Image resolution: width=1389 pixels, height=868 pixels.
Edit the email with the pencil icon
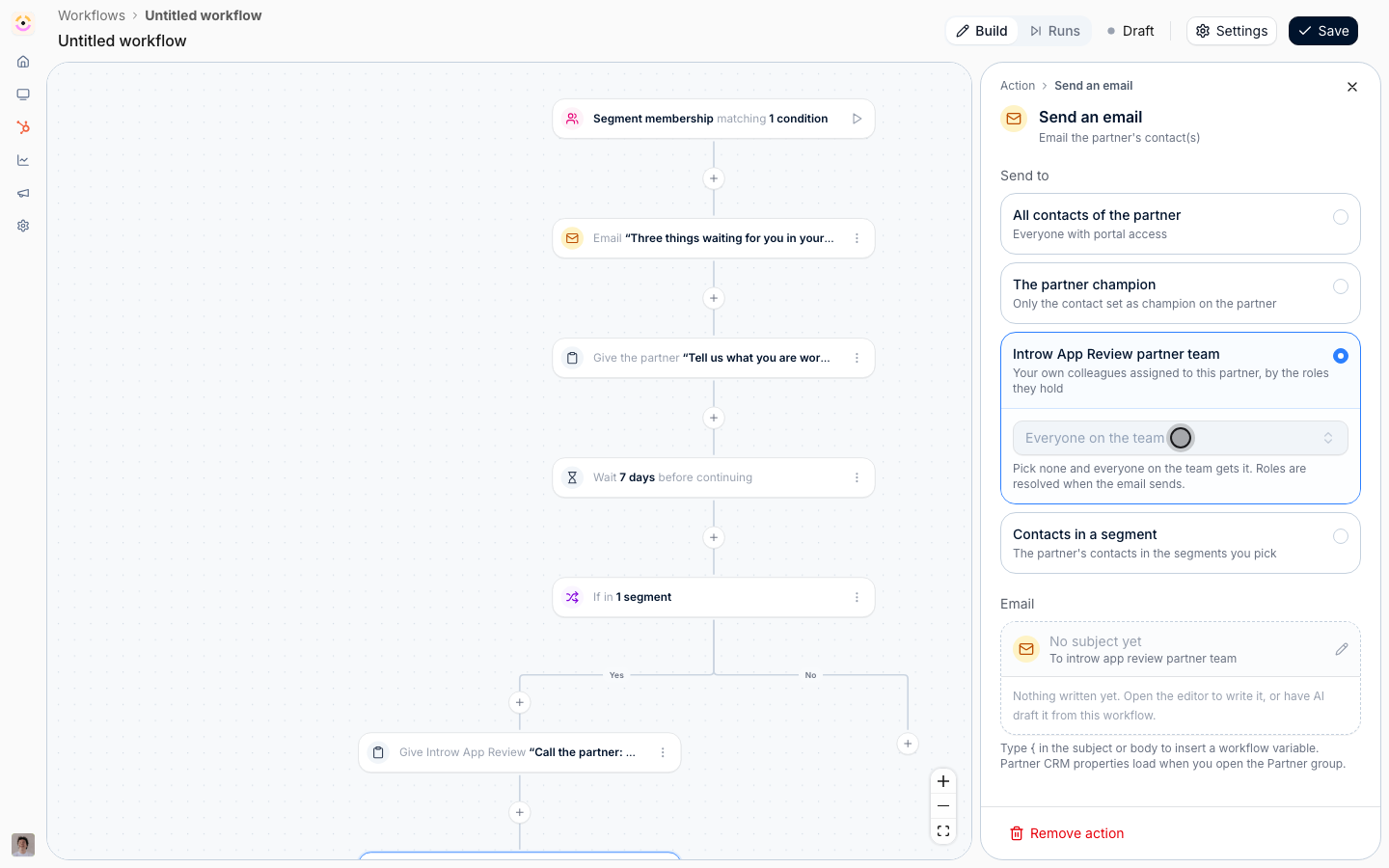pos(1341,649)
